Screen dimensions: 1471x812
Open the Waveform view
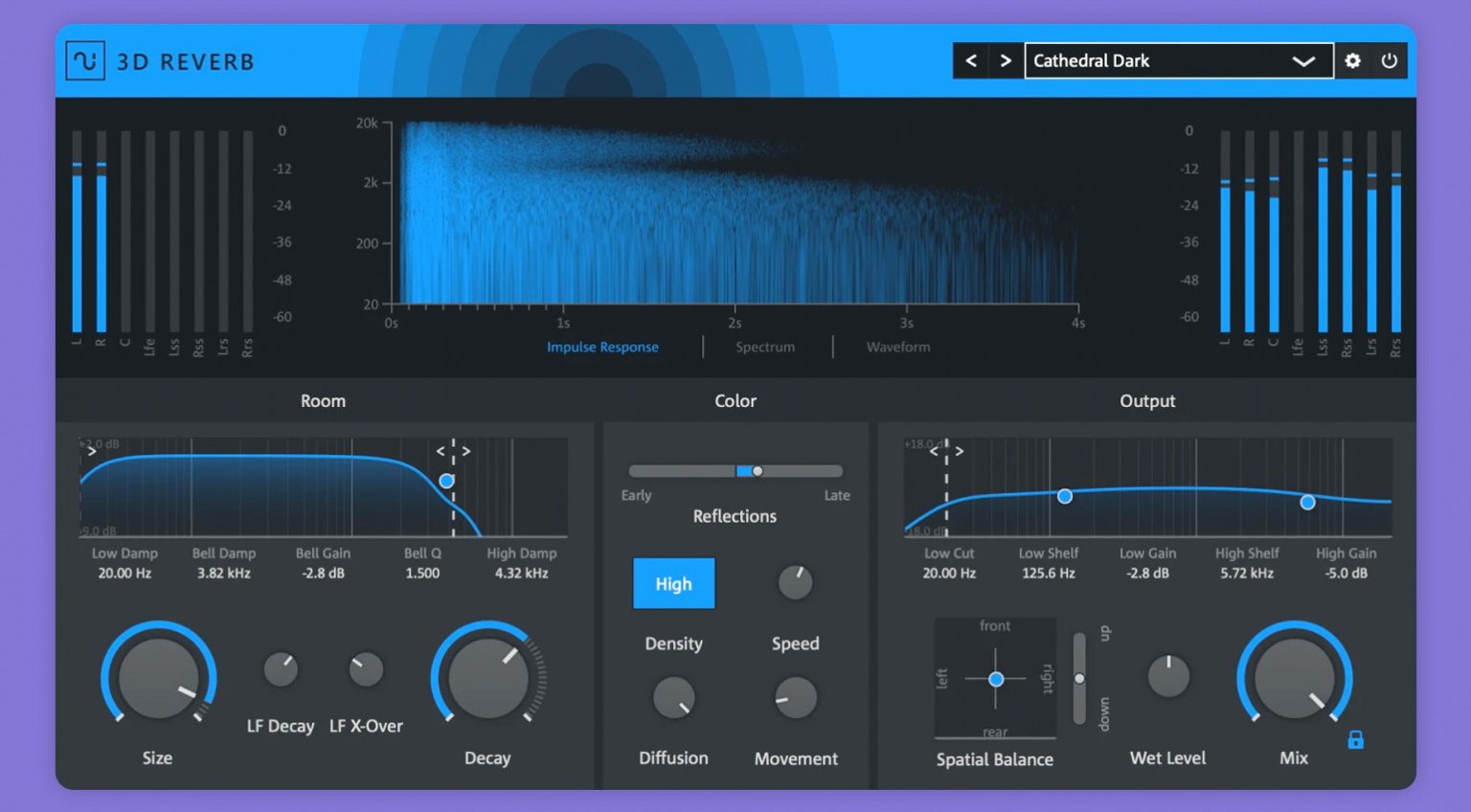[896, 347]
